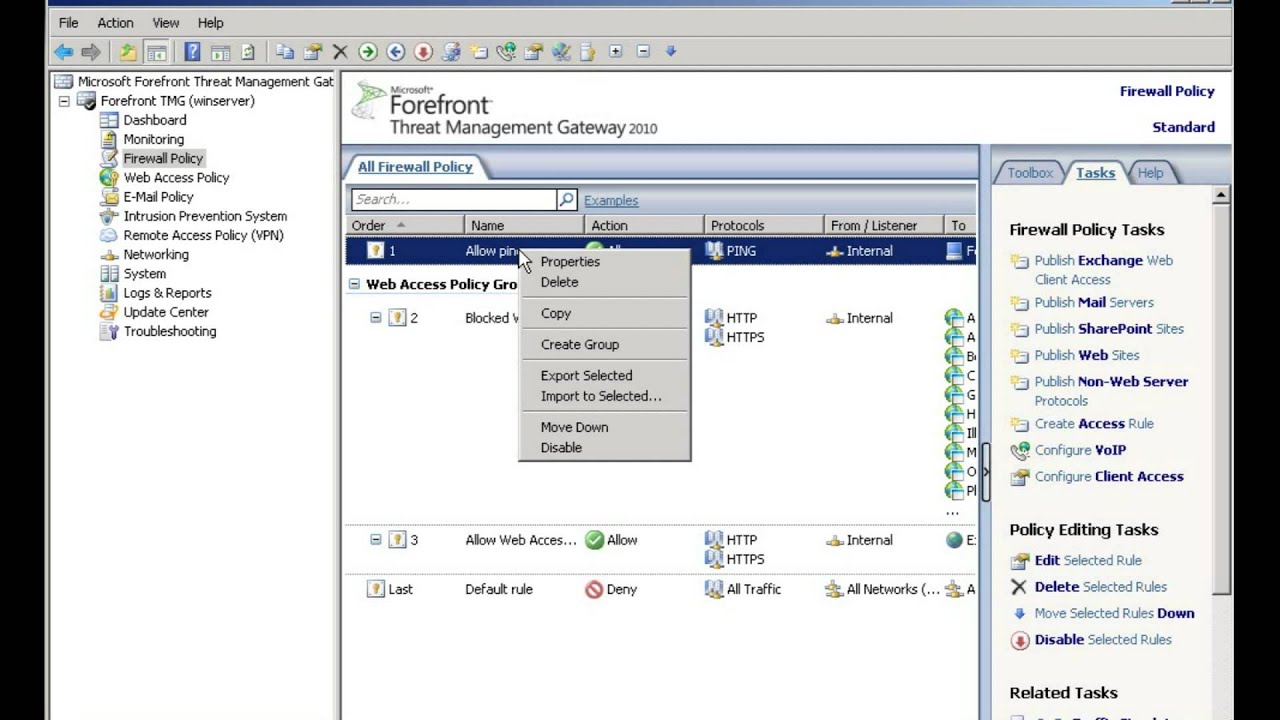Click the task pane collapse splitter handle
The image size is (1280, 720).
point(985,472)
